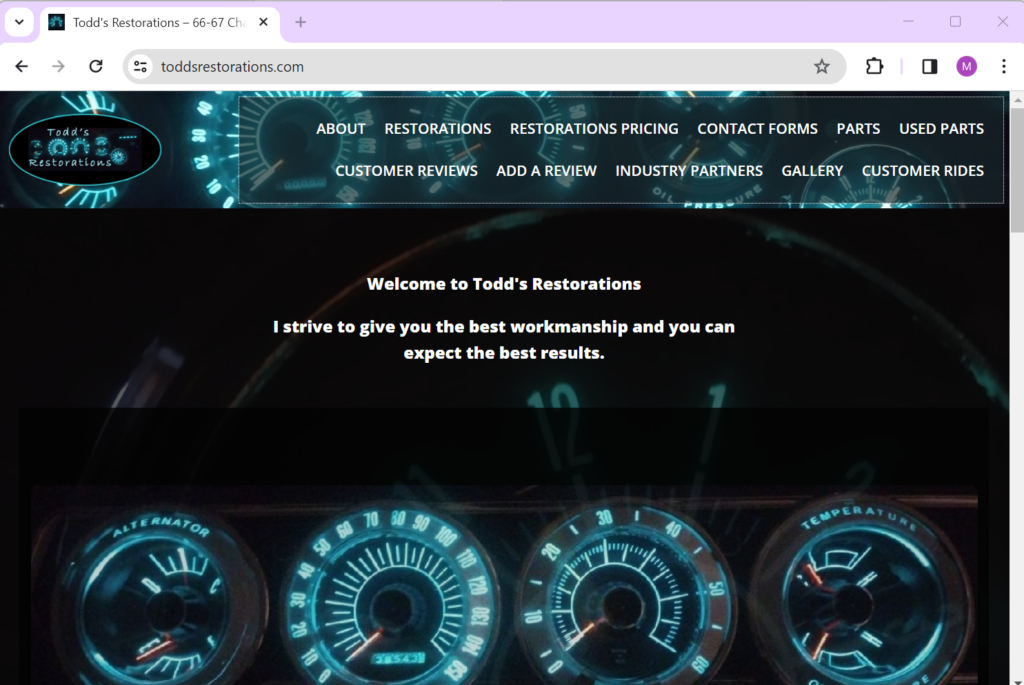Viewport: 1024px width, 685px height.
Task: Click the address bar URL toddsrestorations.com
Action: (232, 67)
